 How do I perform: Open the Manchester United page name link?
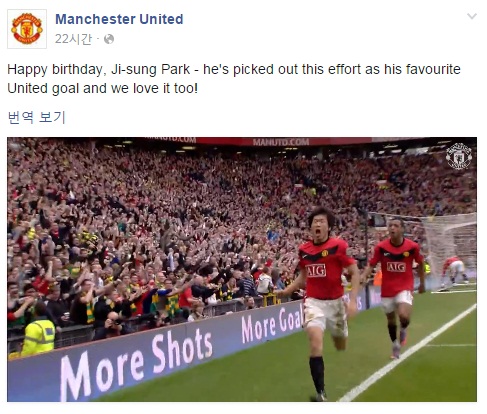119,19
